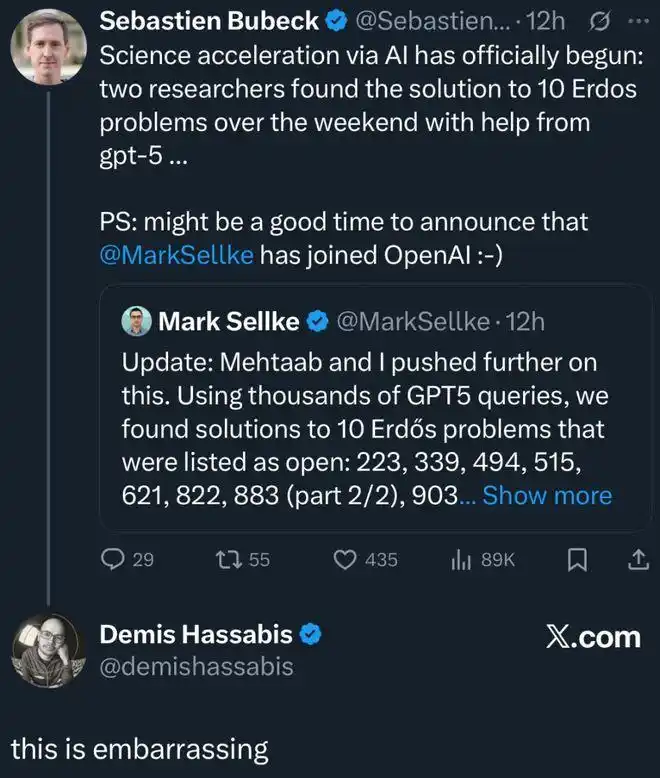Open the @MarkSellke mention link
660x778 pixels.
(176, 256)
